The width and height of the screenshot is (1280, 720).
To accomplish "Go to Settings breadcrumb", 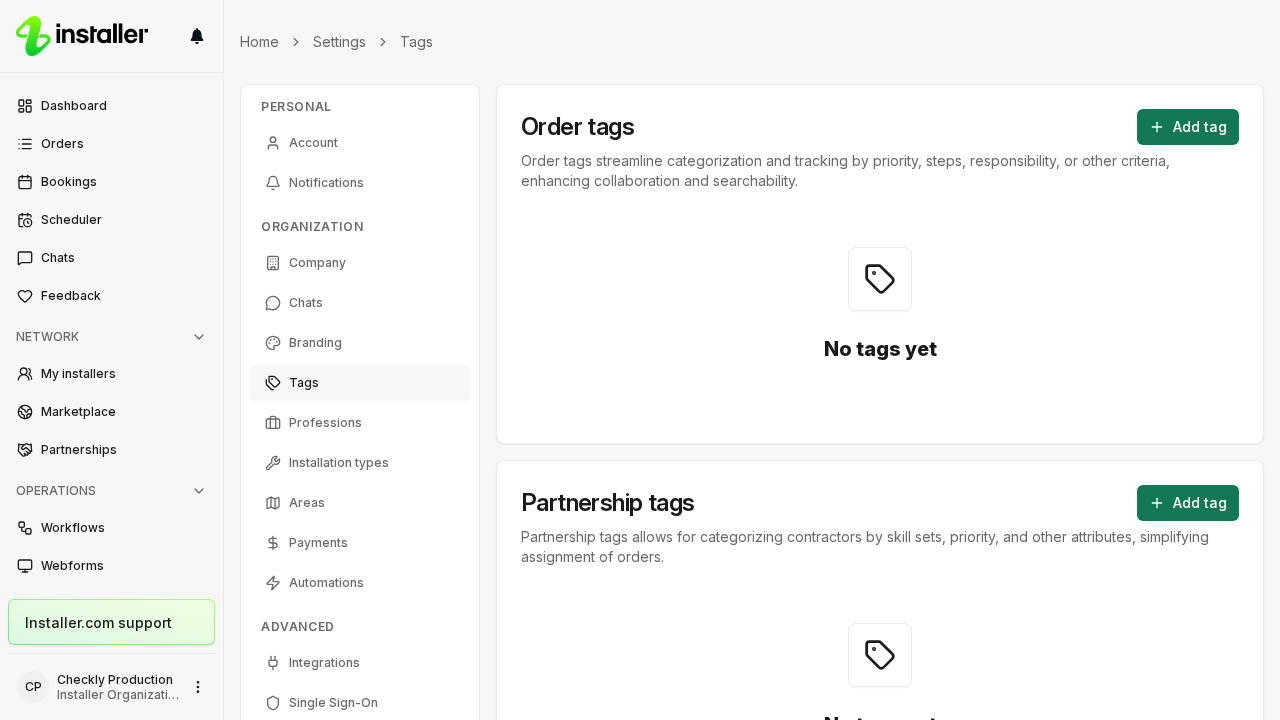I will tap(339, 42).
